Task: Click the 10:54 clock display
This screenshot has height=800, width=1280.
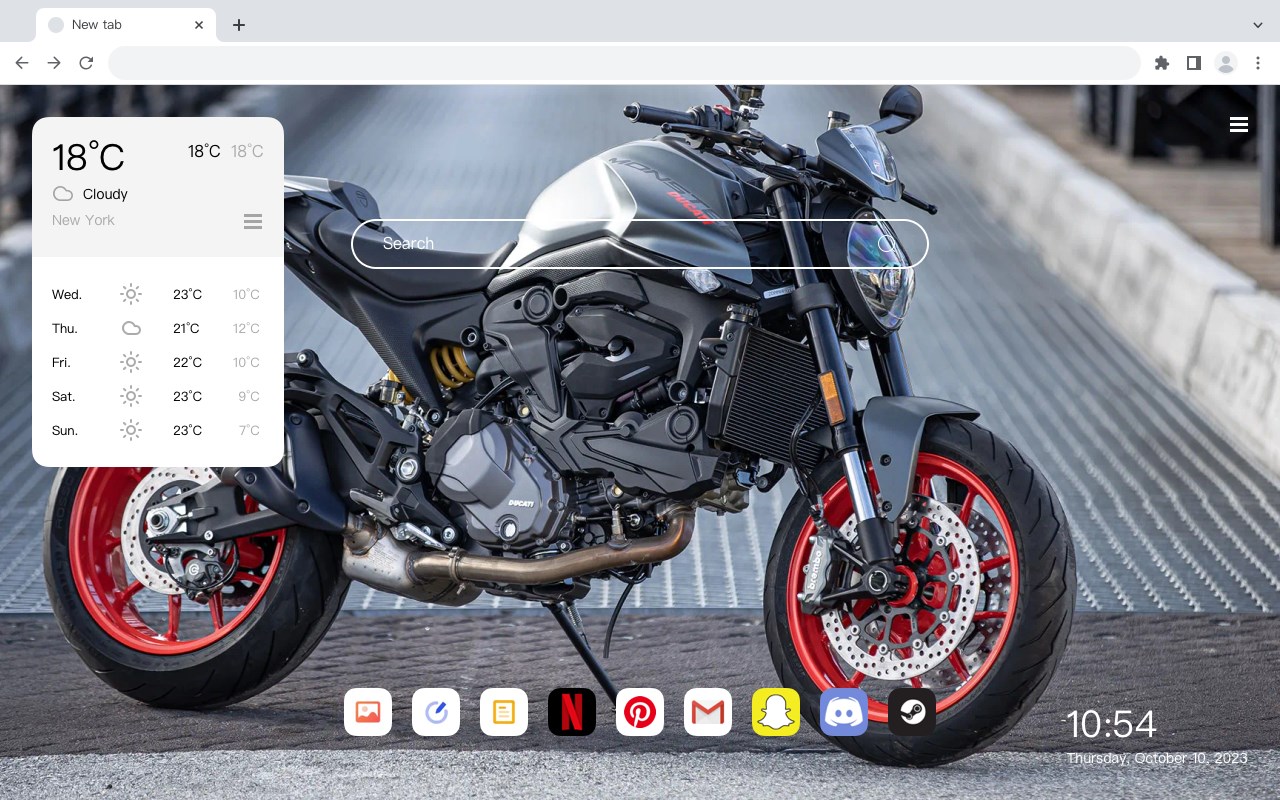Action: coord(1111,724)
